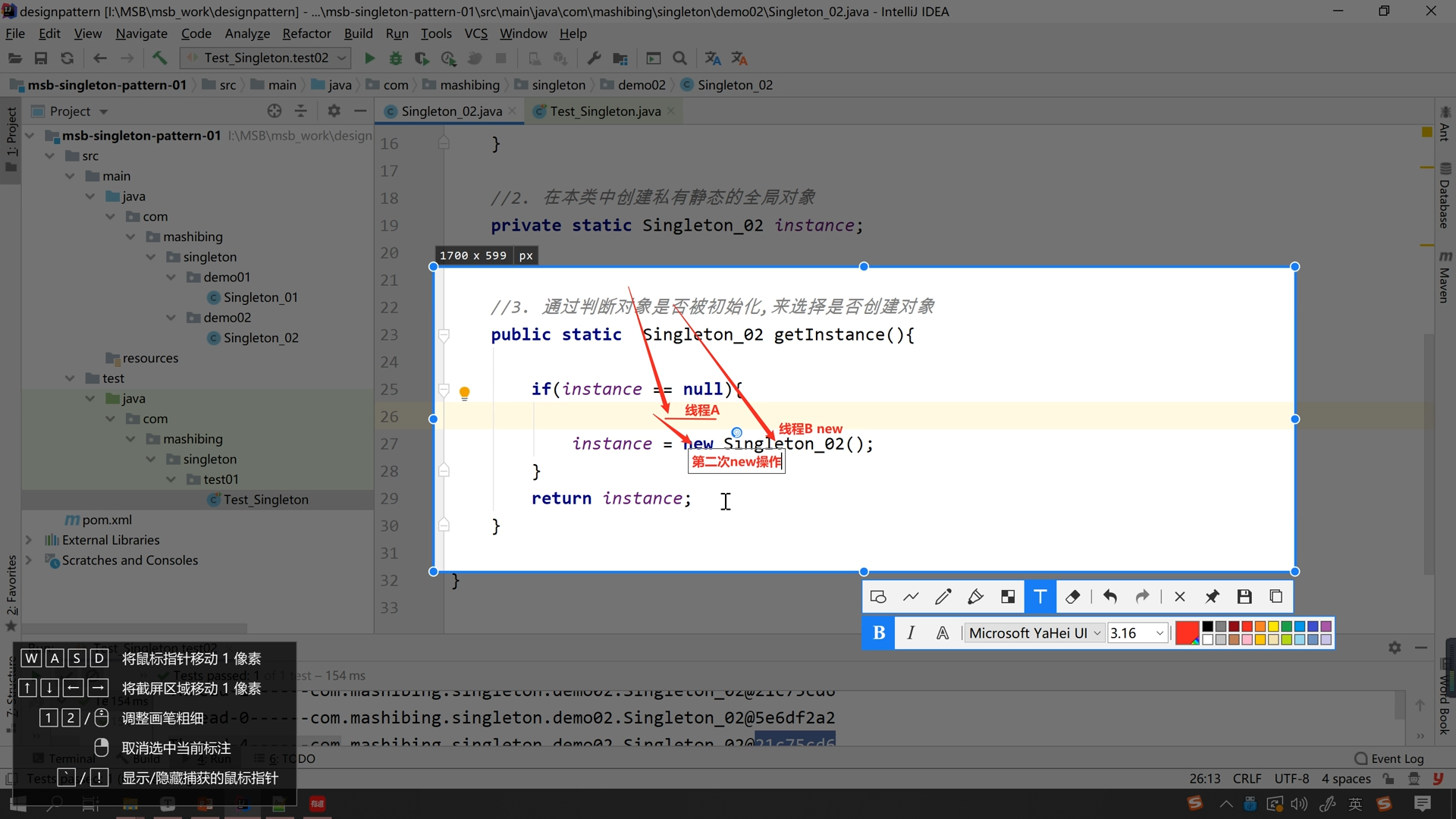The height and width of the screenshot is (819, 1456).
Task: Collapse the demo01 folder
Action: pos(171,278)
